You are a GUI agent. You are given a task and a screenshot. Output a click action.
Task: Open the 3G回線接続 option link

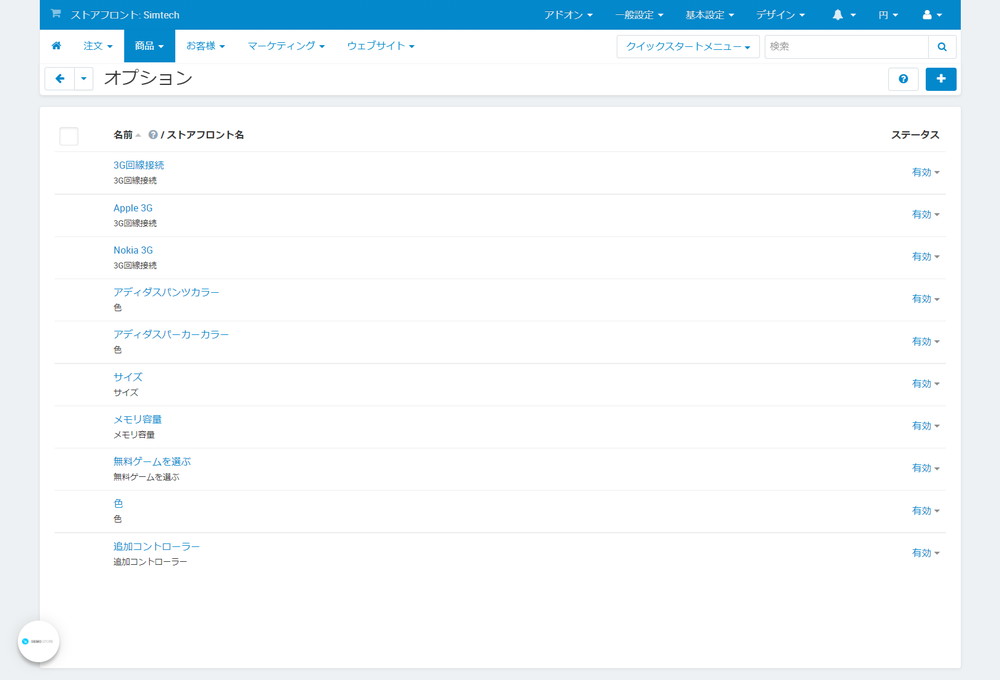(x=138, y=165)
